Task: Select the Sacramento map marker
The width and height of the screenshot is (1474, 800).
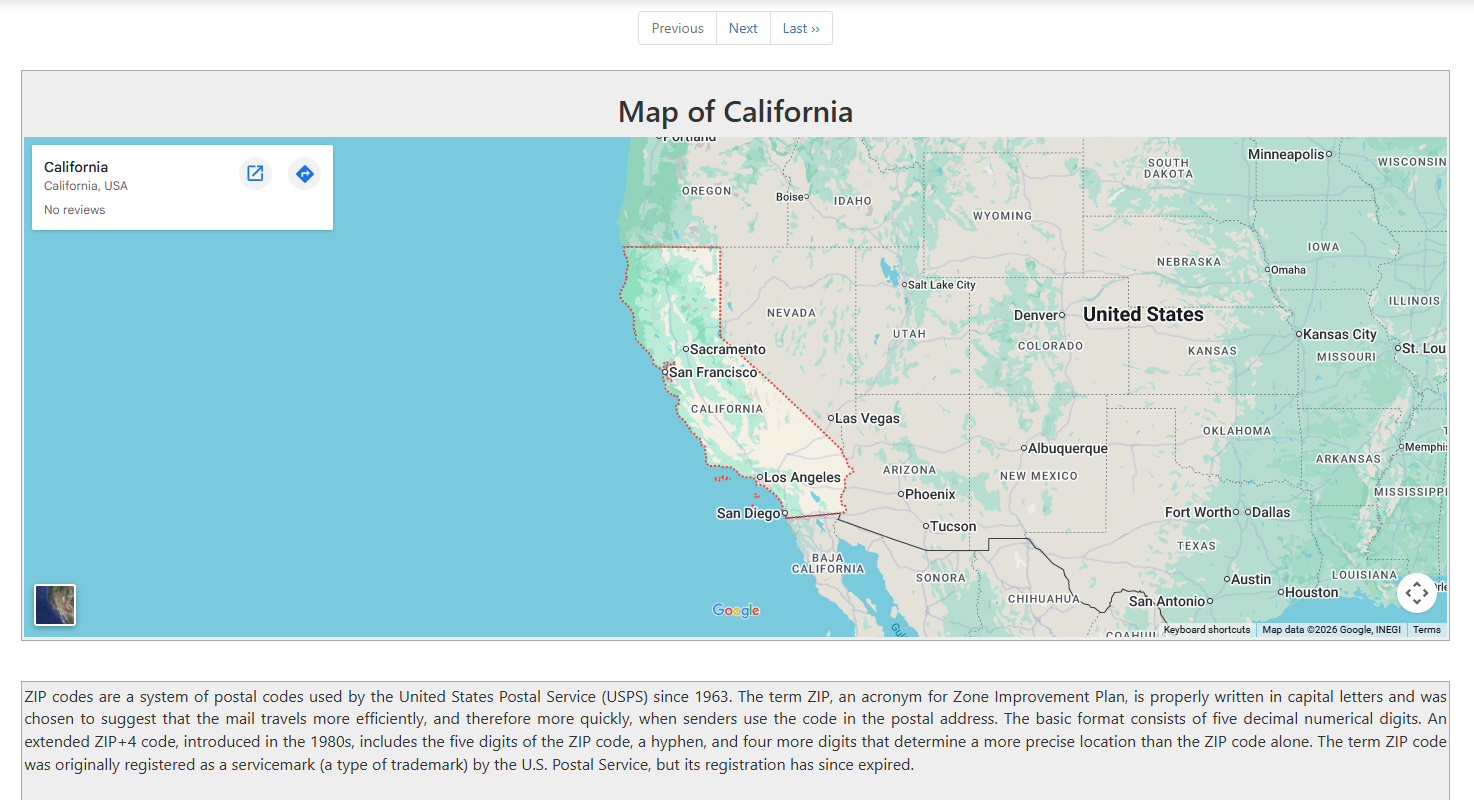Action: (x=686, y=349)
